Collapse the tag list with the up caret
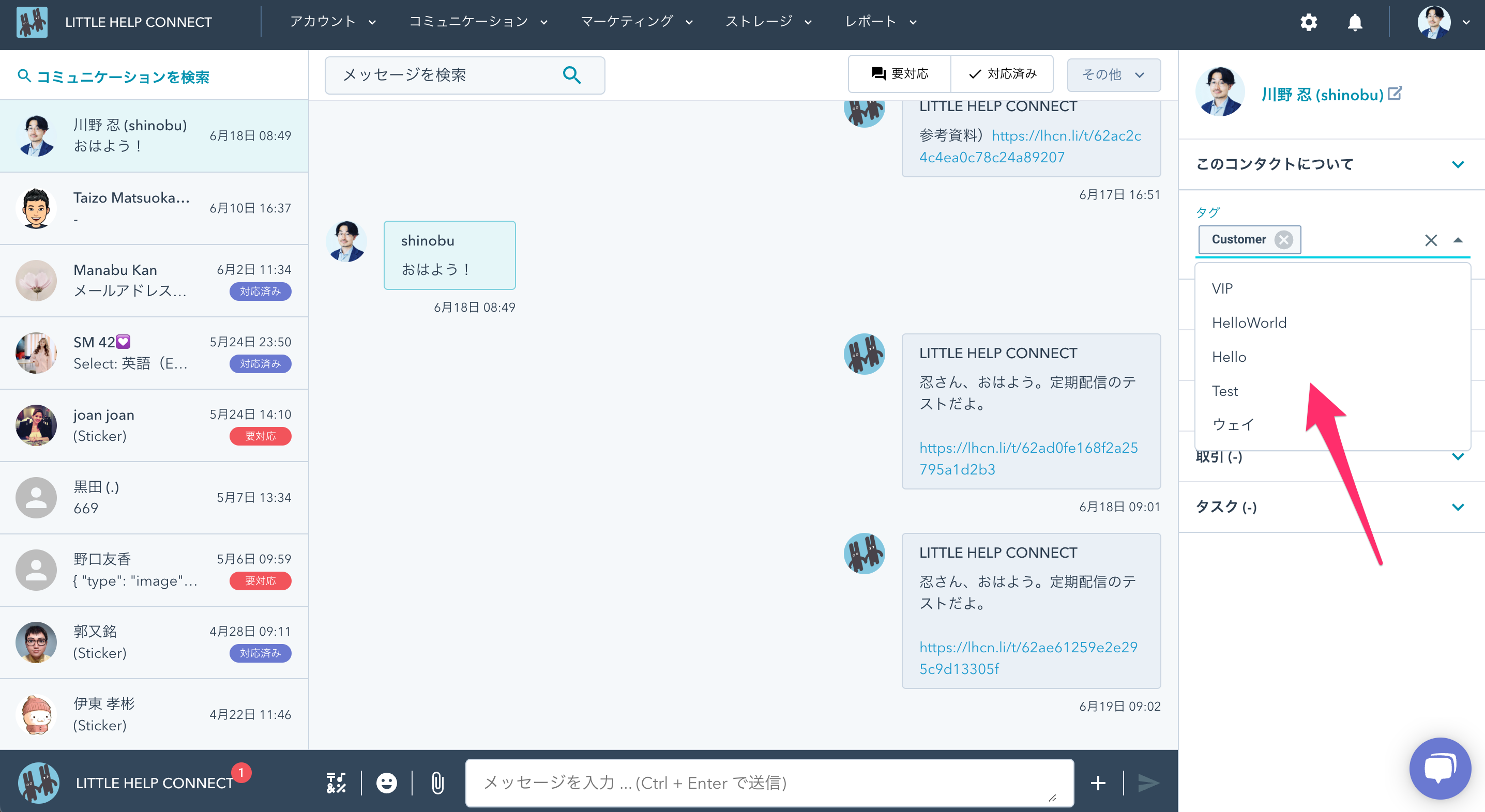The width and height of the screenshot is (1485, 812). click(x=1458, y=240)
